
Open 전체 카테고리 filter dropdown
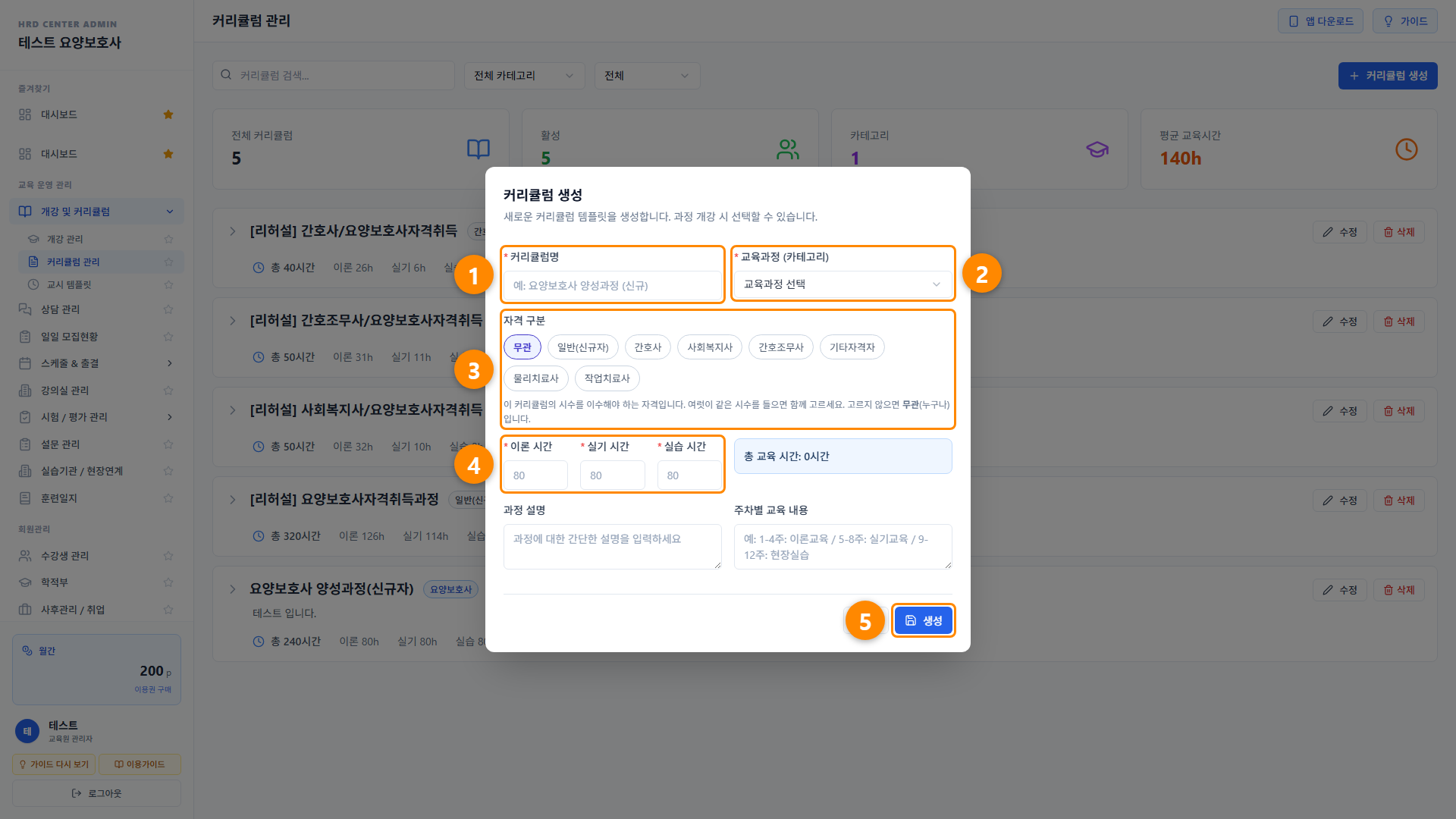tap(524, 76)
